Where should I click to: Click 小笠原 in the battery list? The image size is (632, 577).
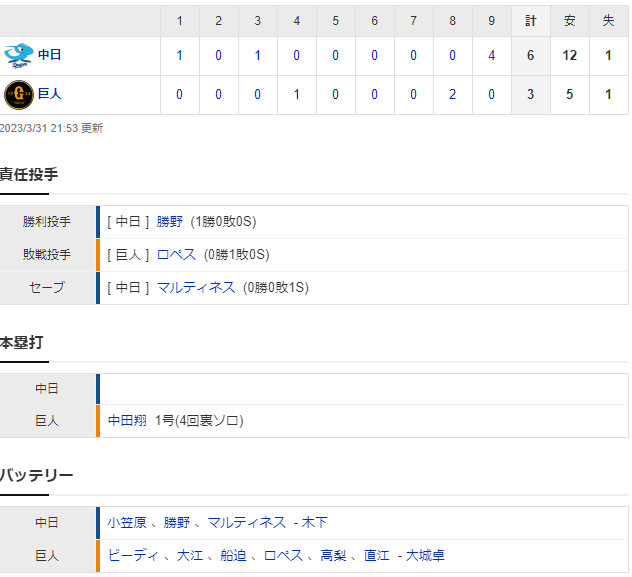tap(127, 523)
